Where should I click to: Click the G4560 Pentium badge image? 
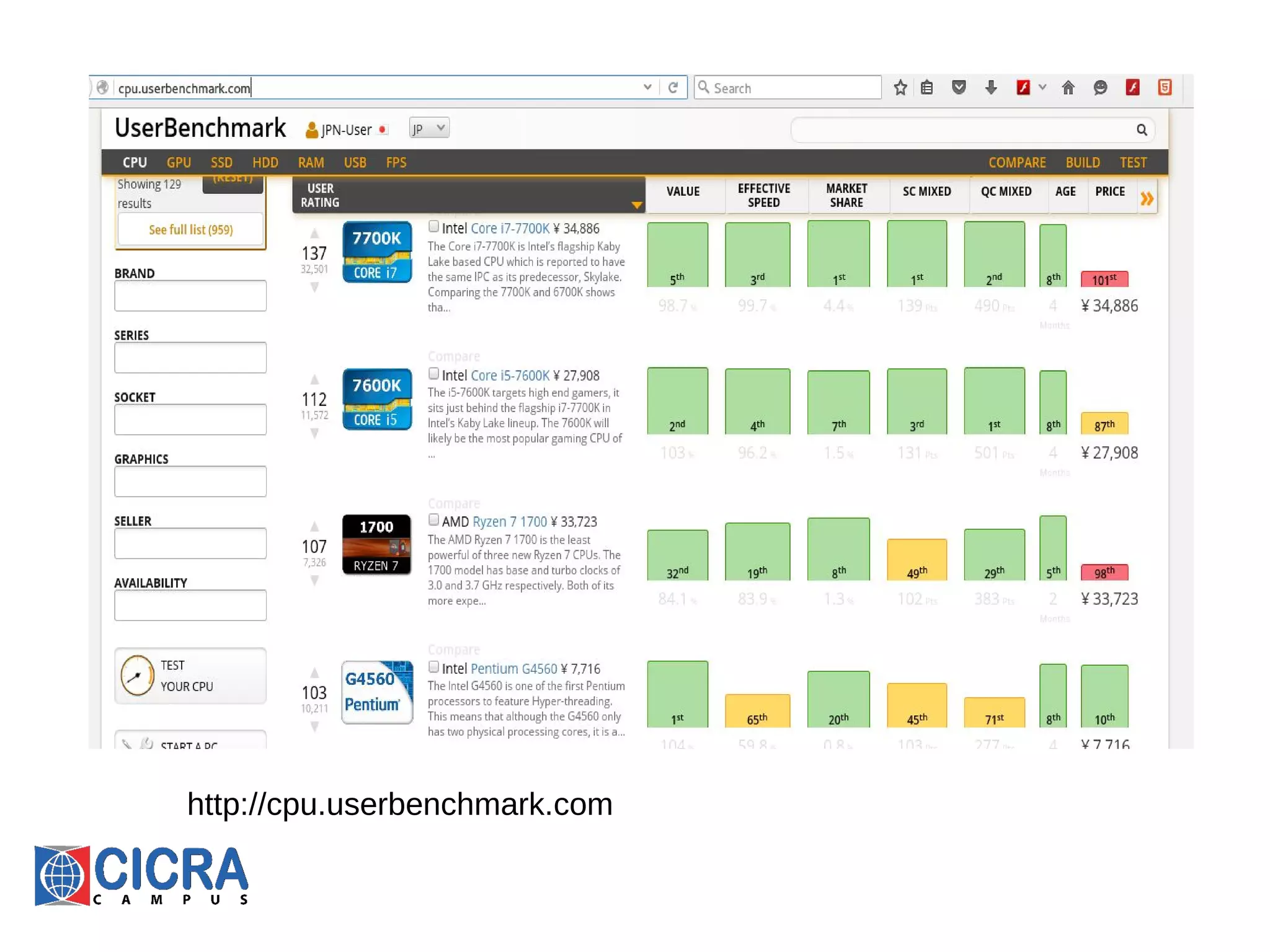377,692
